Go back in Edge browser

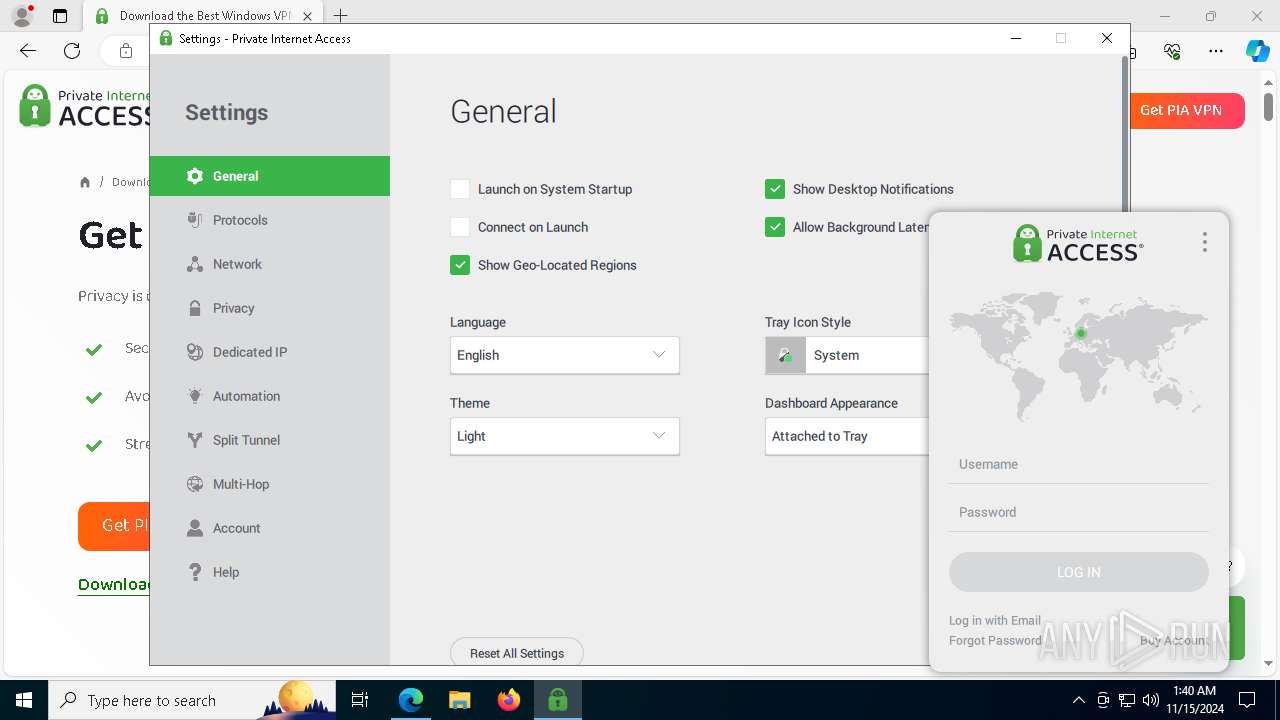(x=28, y=51)
